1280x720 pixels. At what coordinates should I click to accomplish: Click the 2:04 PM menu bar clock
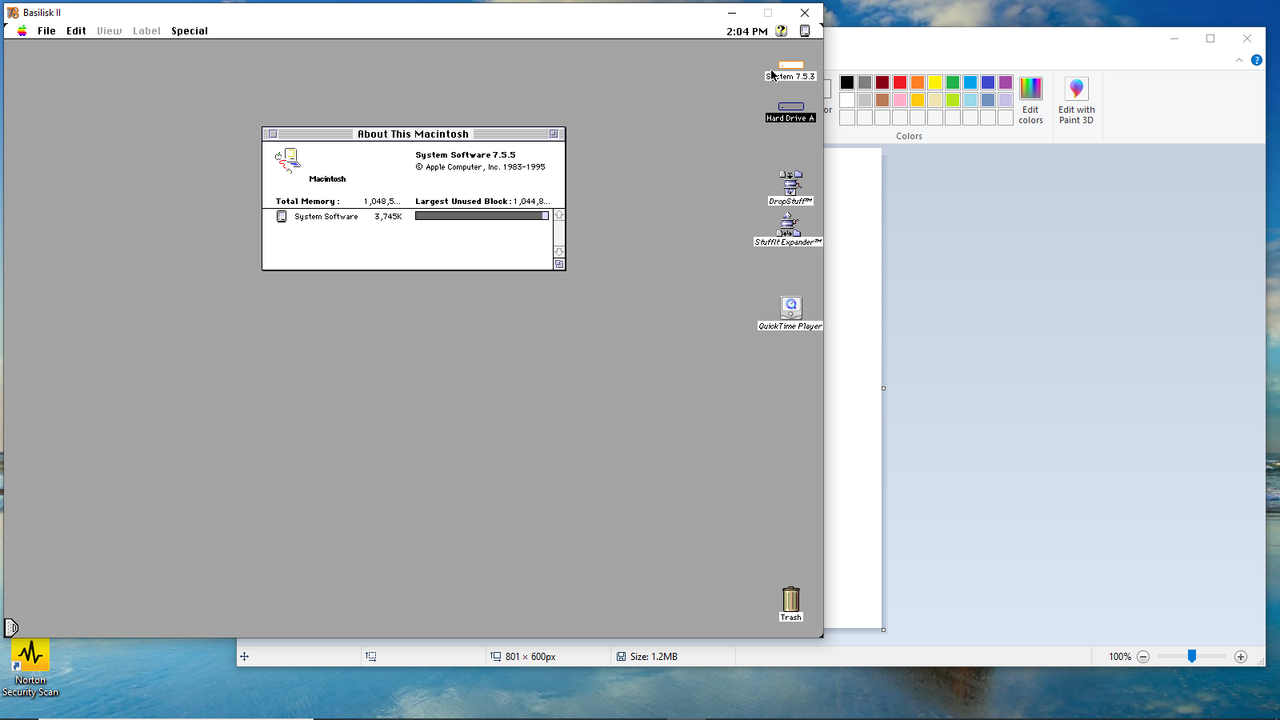(747, 32)
